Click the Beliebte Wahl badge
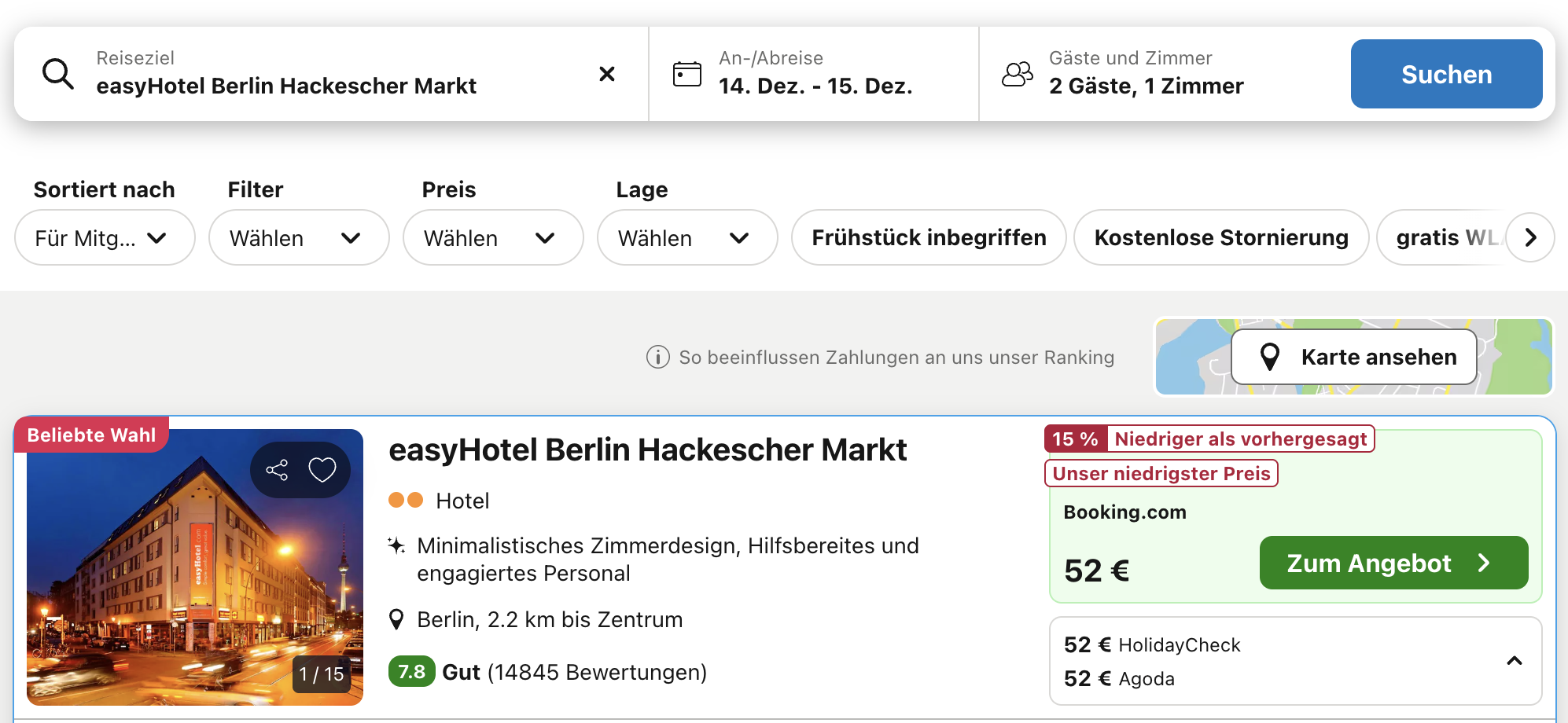 coord(91,435)
